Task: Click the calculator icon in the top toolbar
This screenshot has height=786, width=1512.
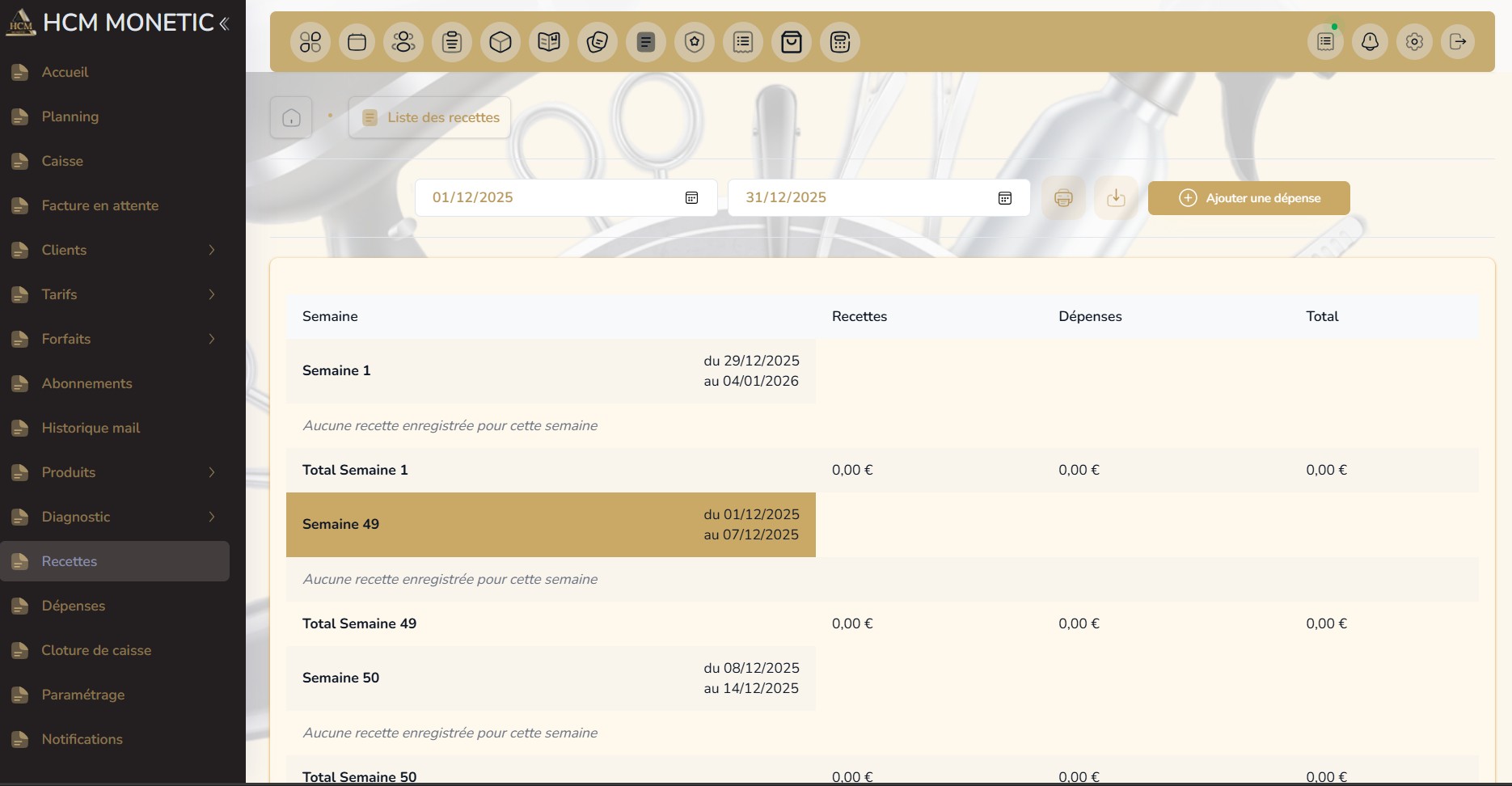Action: coord(840,42)
